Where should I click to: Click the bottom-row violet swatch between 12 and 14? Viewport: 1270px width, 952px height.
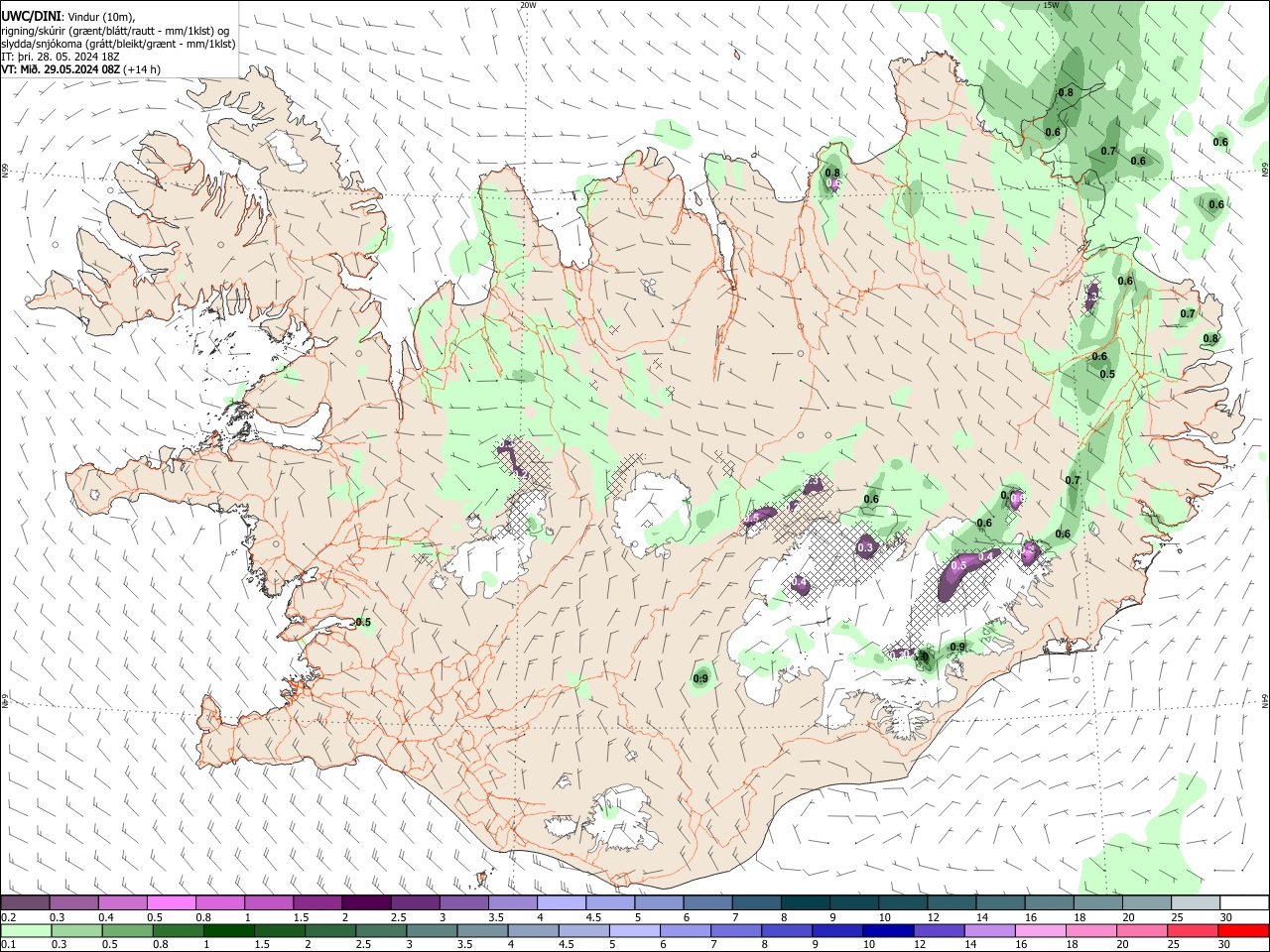click(940, 930)
